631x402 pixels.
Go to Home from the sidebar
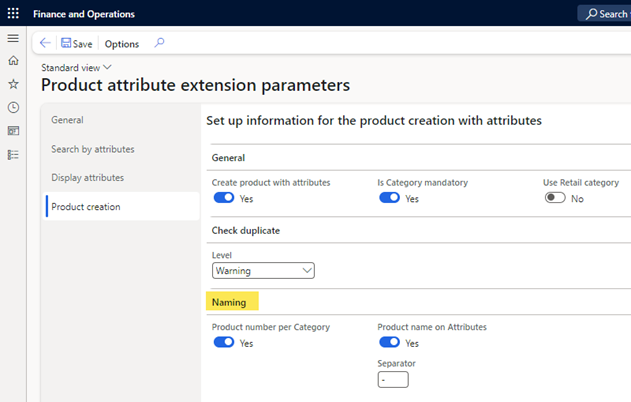point(13,61)
